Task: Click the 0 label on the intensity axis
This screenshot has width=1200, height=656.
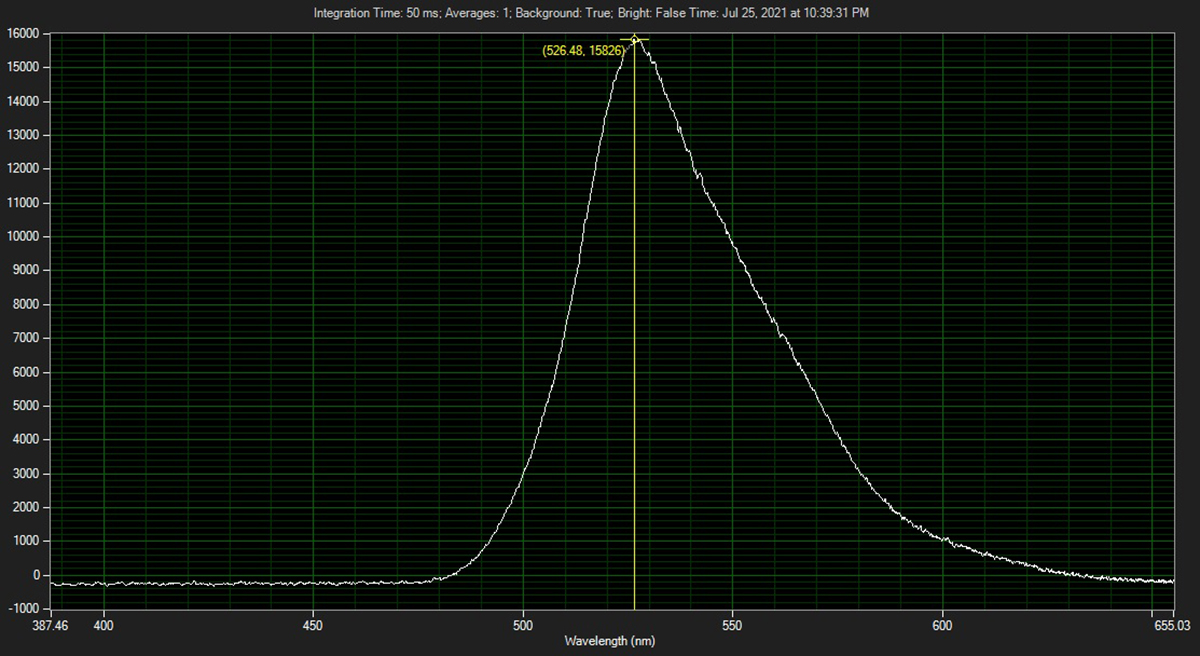Action: click(x=36, y=575)
